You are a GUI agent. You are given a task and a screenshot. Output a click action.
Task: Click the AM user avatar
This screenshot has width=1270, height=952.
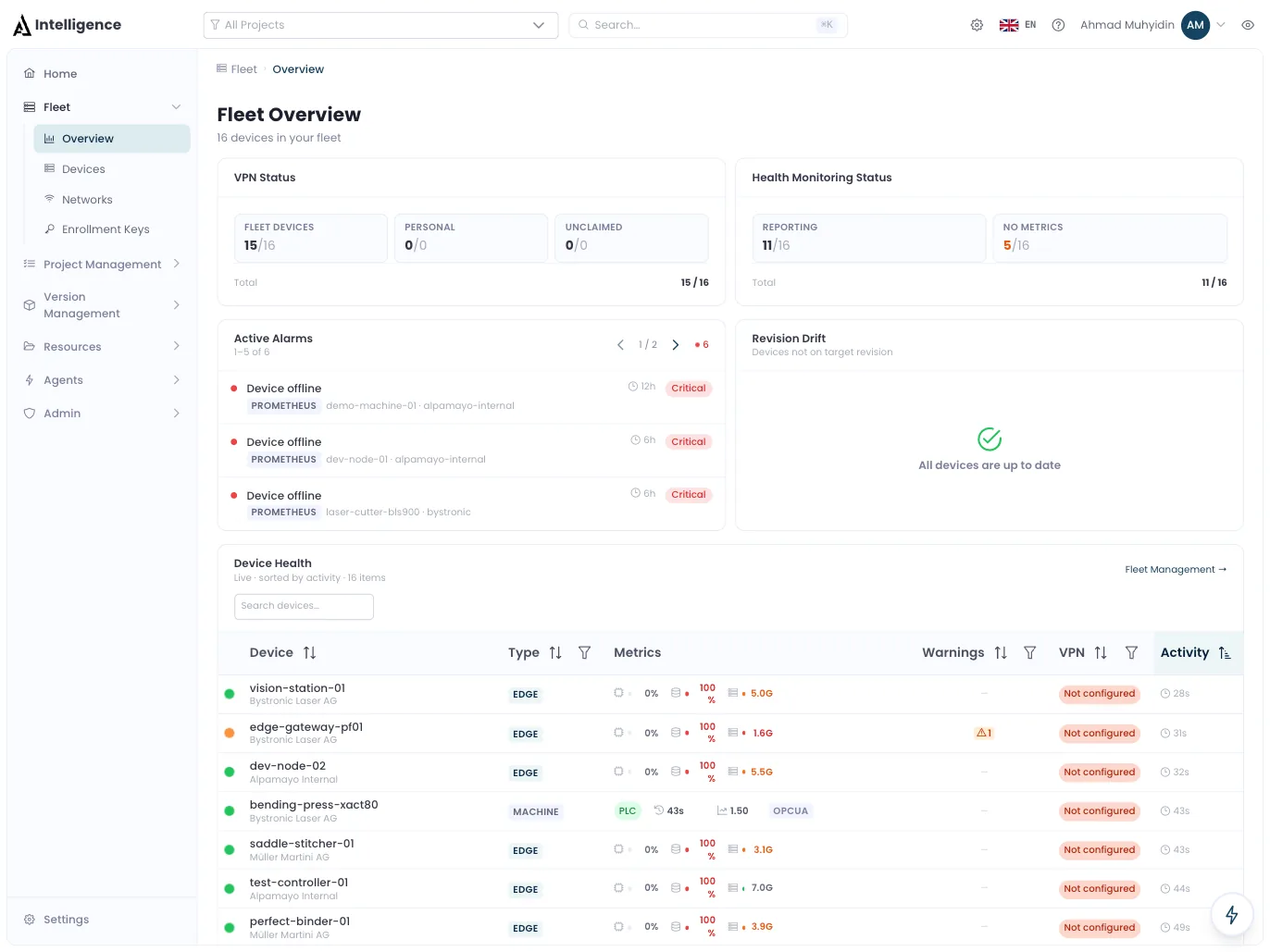click(x=1195, y=25)
